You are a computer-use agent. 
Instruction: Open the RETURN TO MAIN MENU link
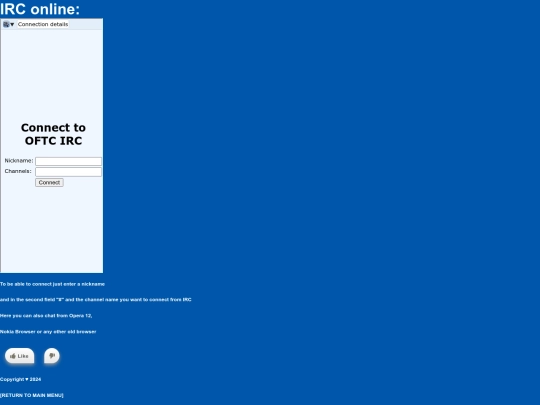click(32, 395)
